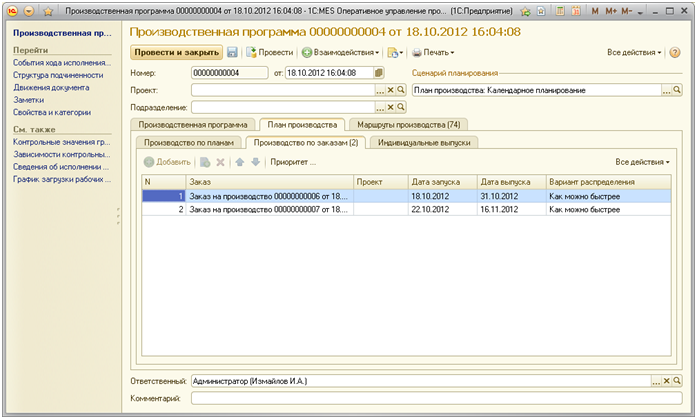Open Движения документа link
Image resolution: width=697 pixels, height=419 pixels.
(x=51, y=88)
